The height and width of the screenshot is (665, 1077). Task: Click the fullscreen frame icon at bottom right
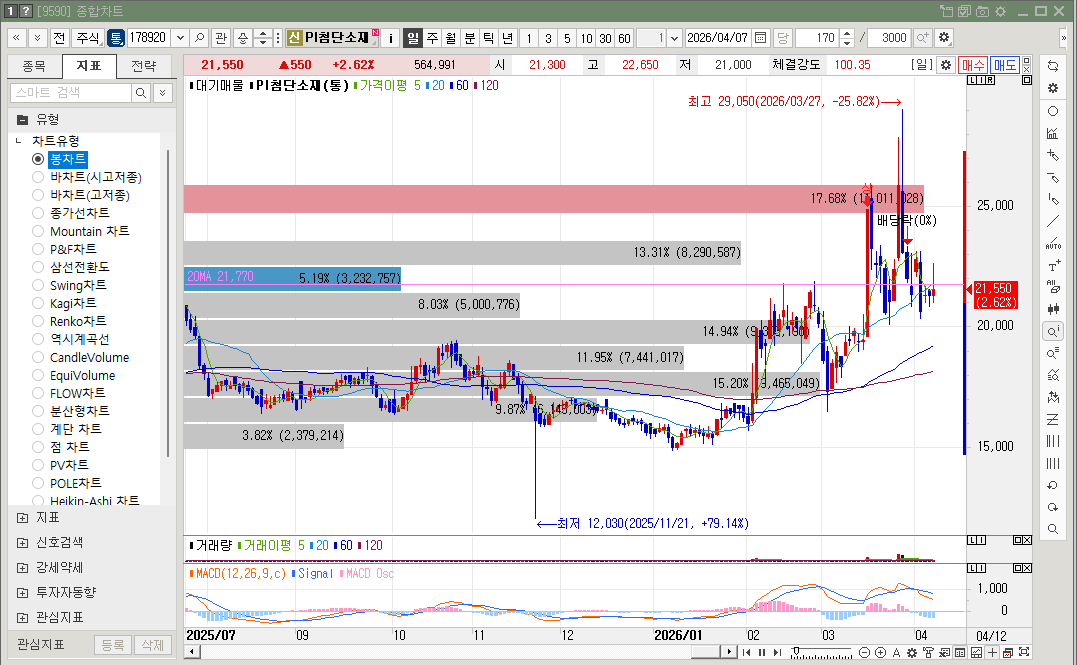pos(1023,652)
